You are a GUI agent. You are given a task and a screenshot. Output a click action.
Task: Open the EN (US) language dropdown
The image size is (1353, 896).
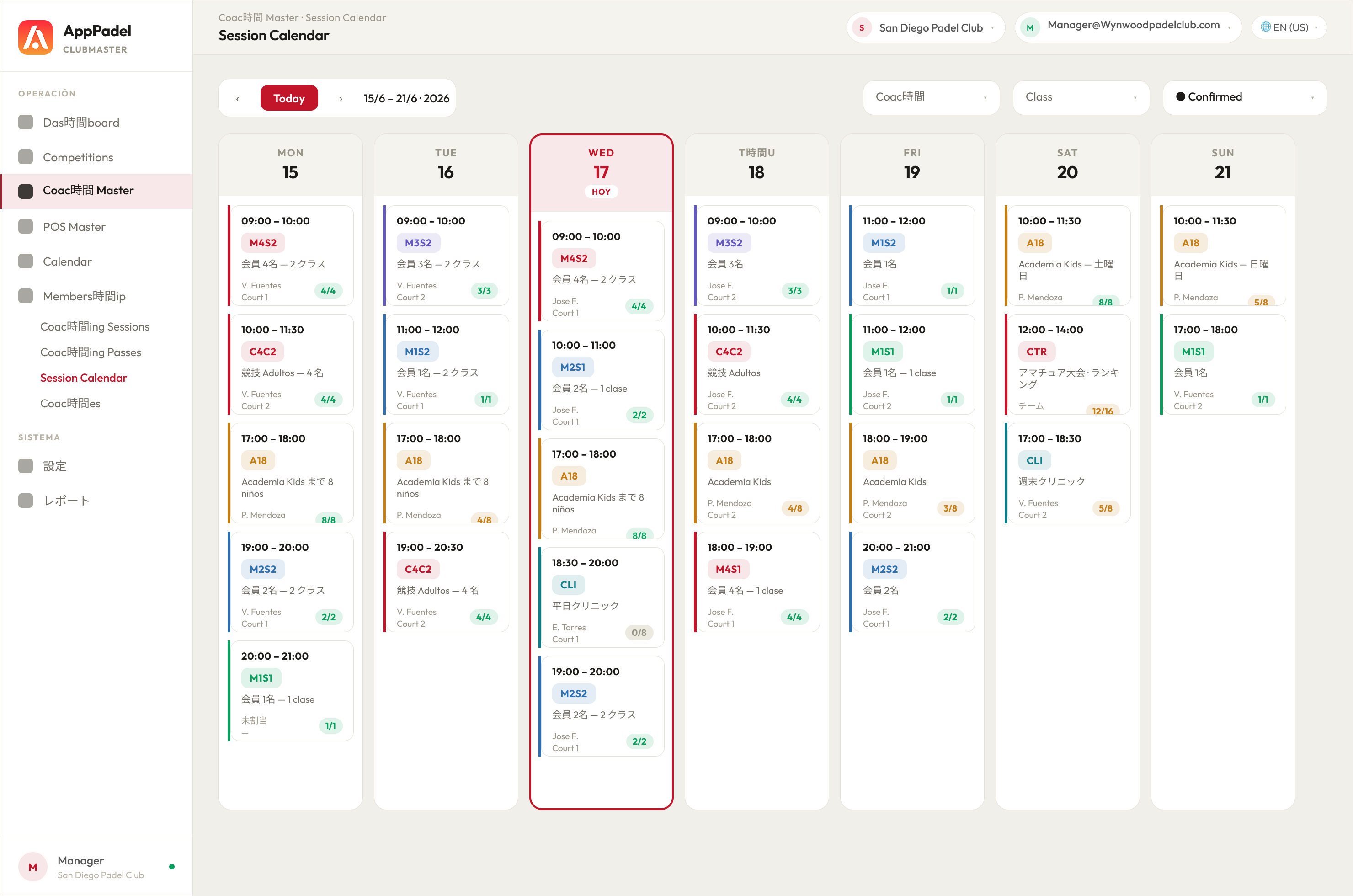pos(1289,27)
